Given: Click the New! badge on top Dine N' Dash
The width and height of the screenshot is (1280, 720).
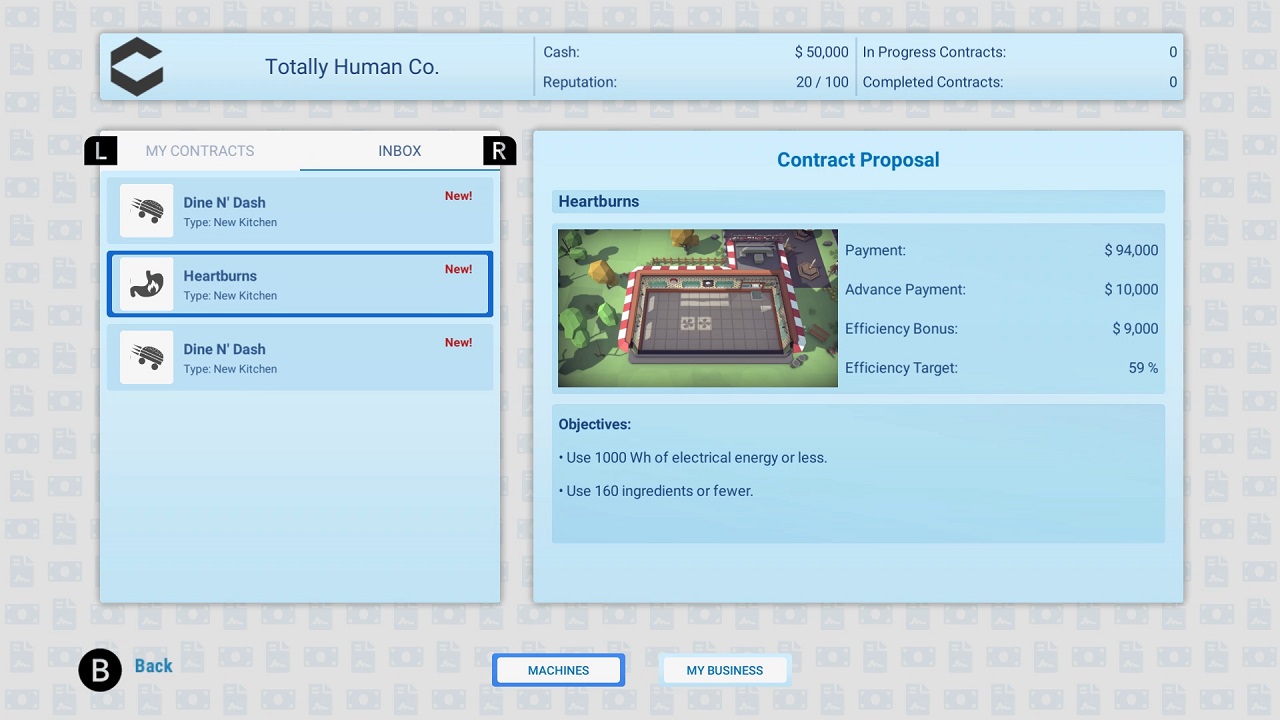Looking at the screenshot, I should pos(458,196).
